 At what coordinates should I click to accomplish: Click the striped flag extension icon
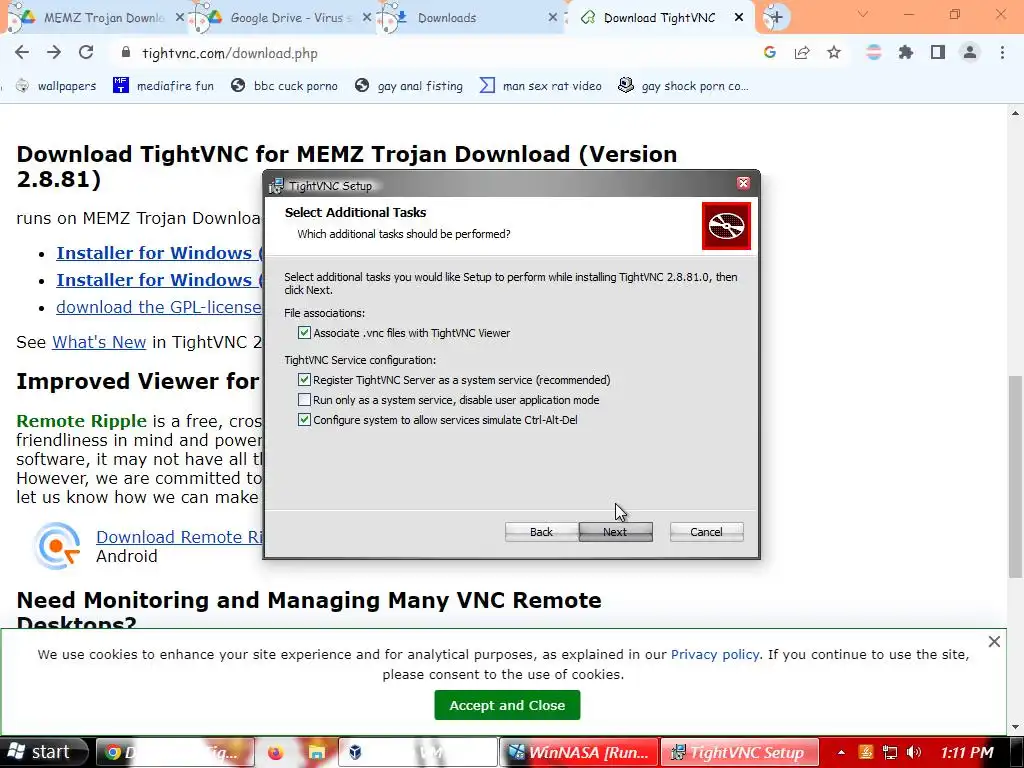coord(874,52)
